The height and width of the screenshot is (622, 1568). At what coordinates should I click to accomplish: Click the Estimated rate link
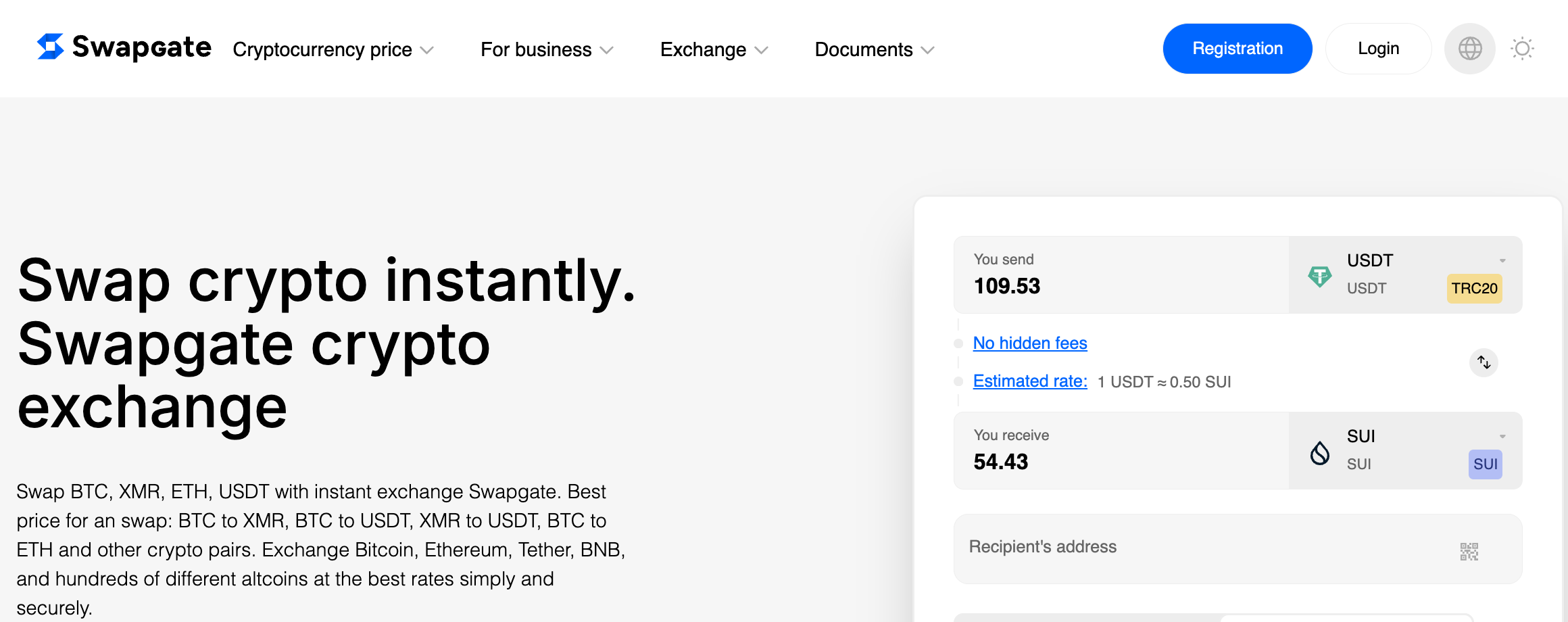1029,381
